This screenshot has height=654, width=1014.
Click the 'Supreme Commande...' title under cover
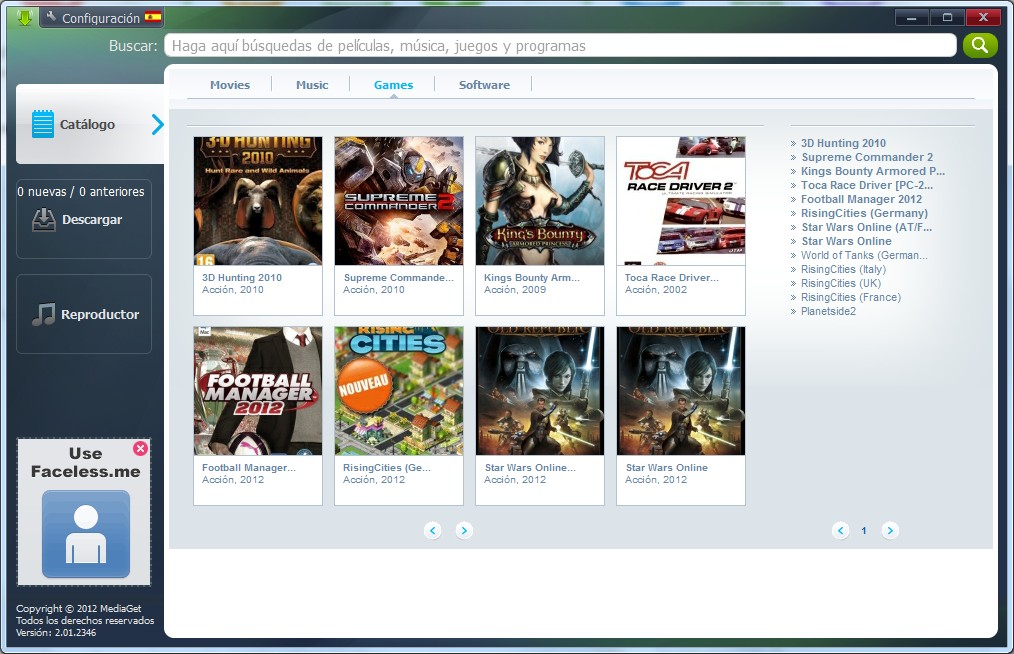coord(399,278)
